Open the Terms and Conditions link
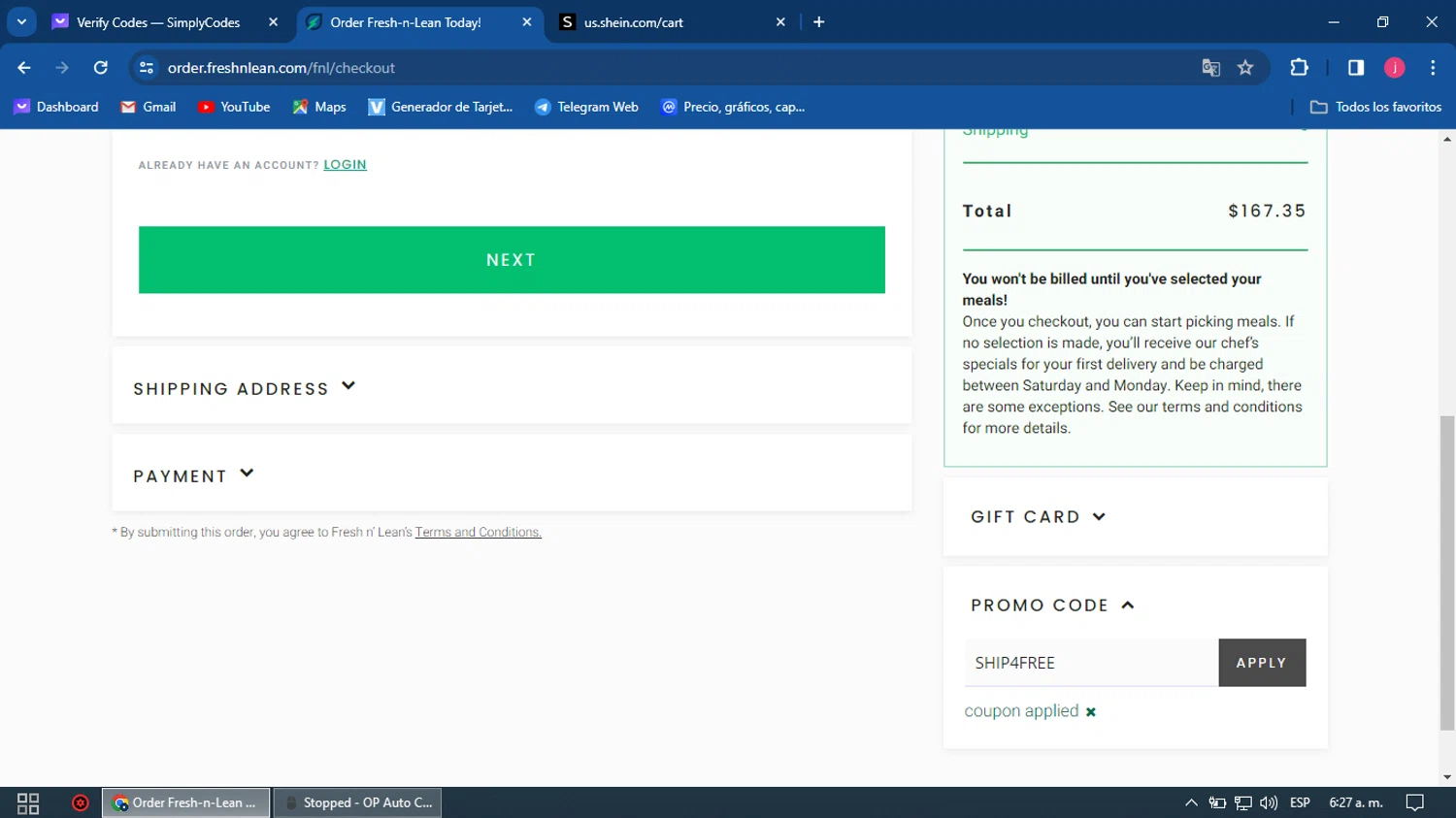 479,533
